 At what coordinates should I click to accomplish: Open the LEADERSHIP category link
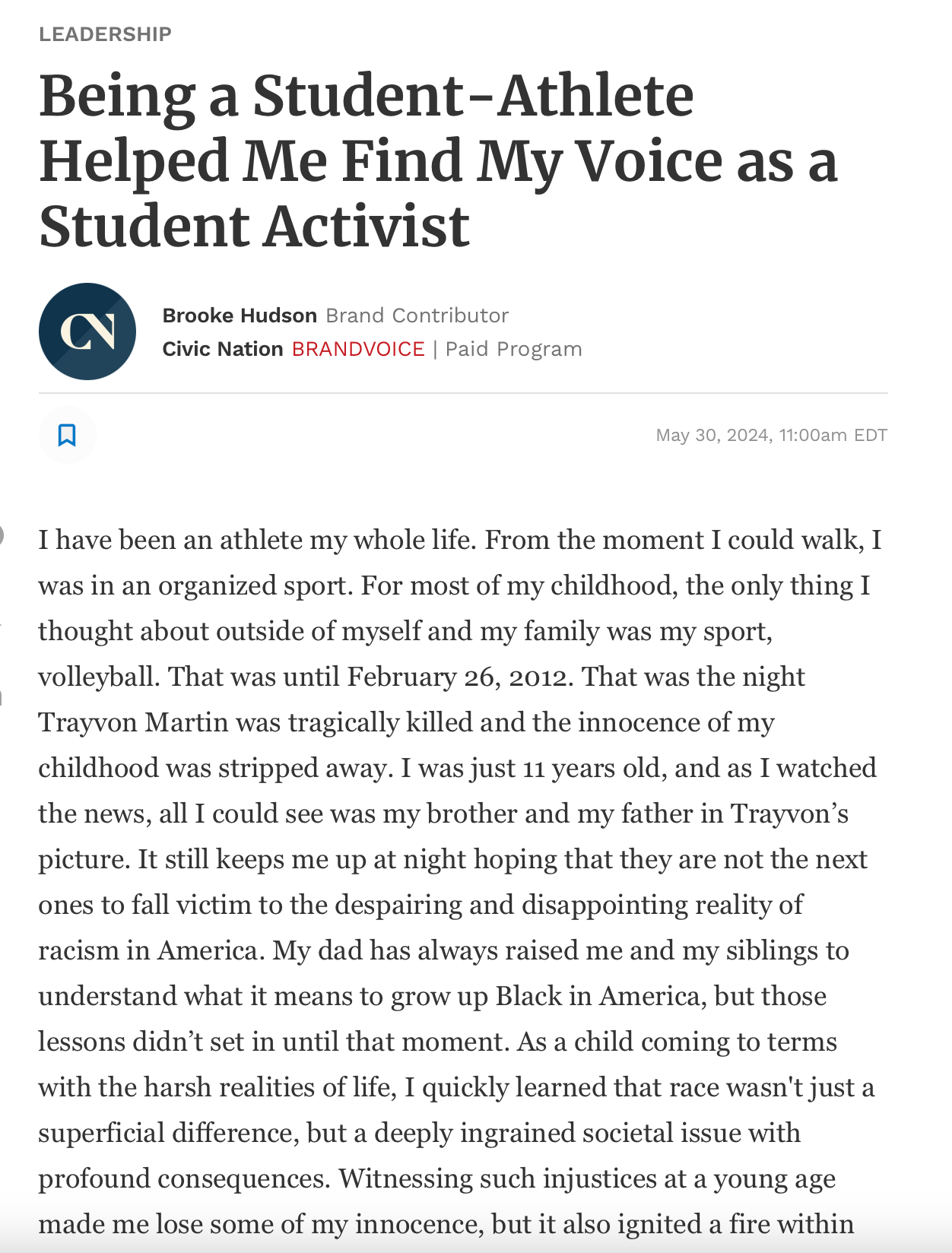point(105,34)
